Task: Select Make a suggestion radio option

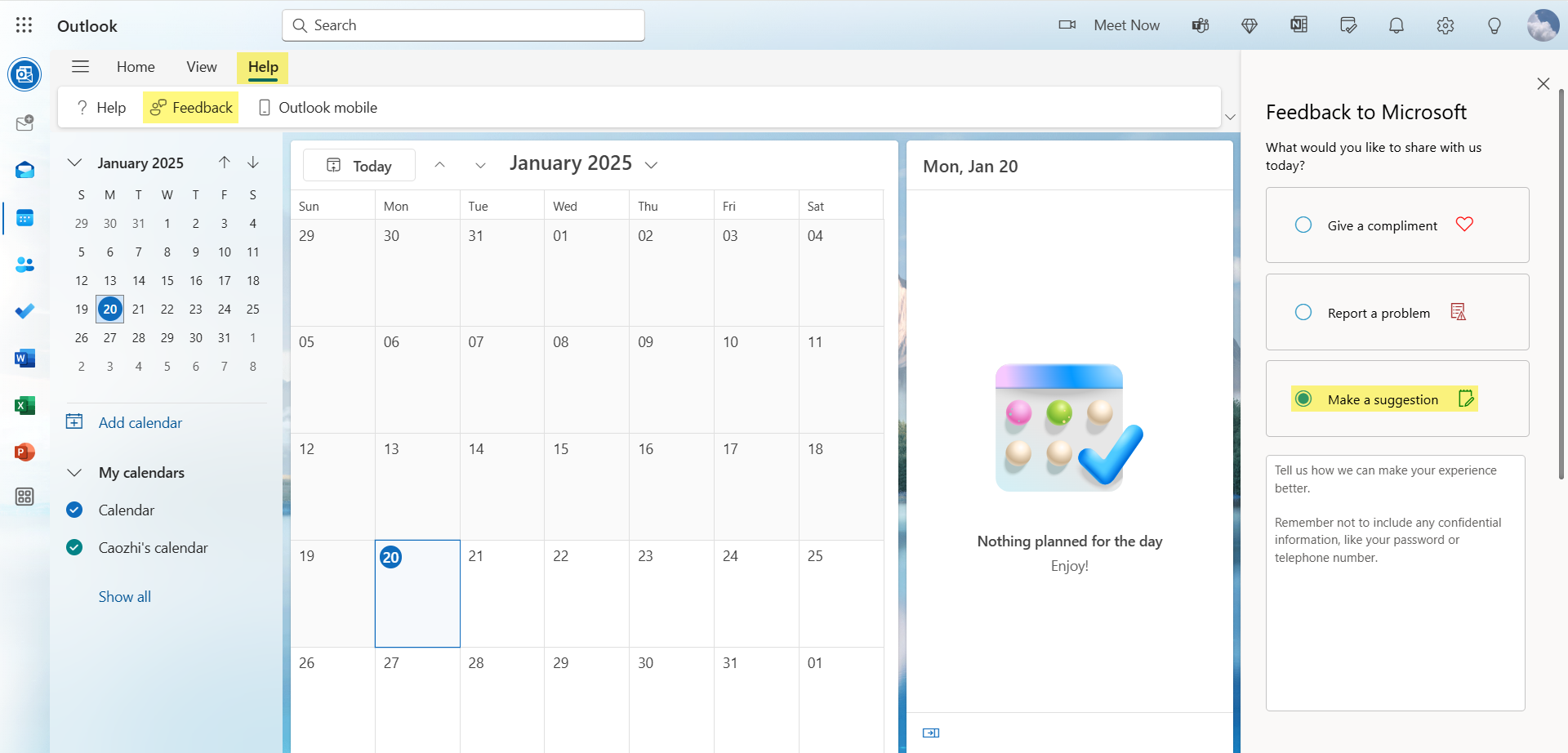Action: click(1303, 399)
